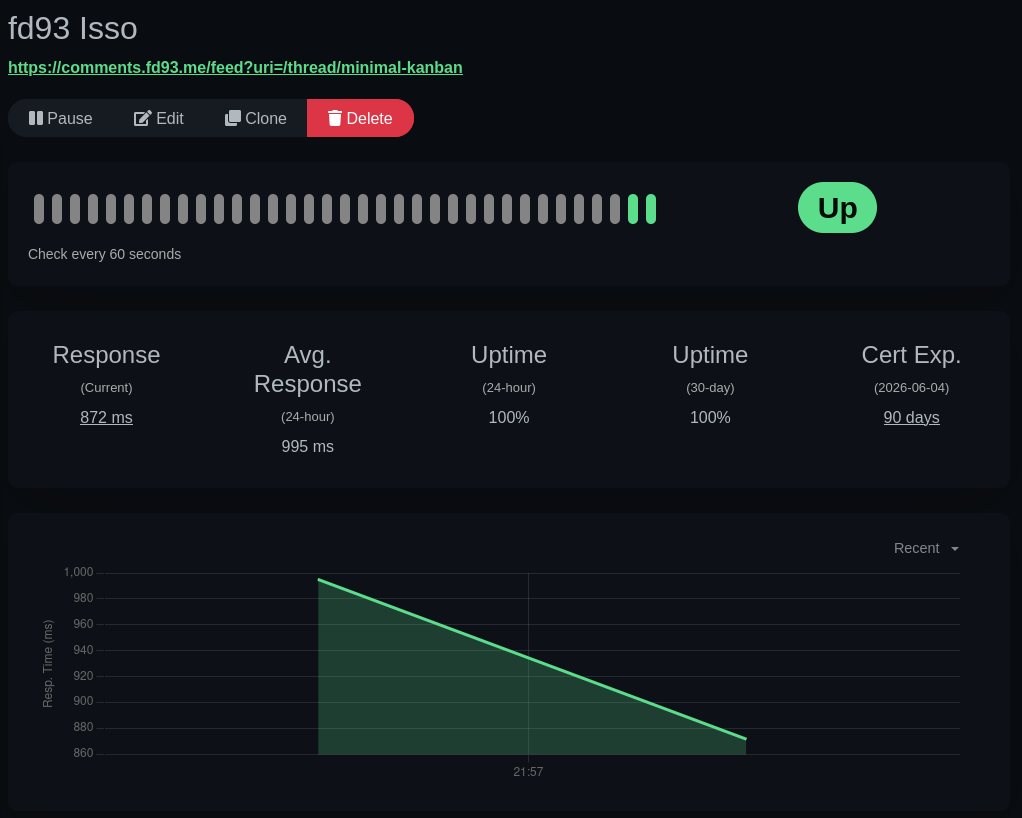Click the newest green heartbeat bar

pyautogui.click(x=649, y=208)
